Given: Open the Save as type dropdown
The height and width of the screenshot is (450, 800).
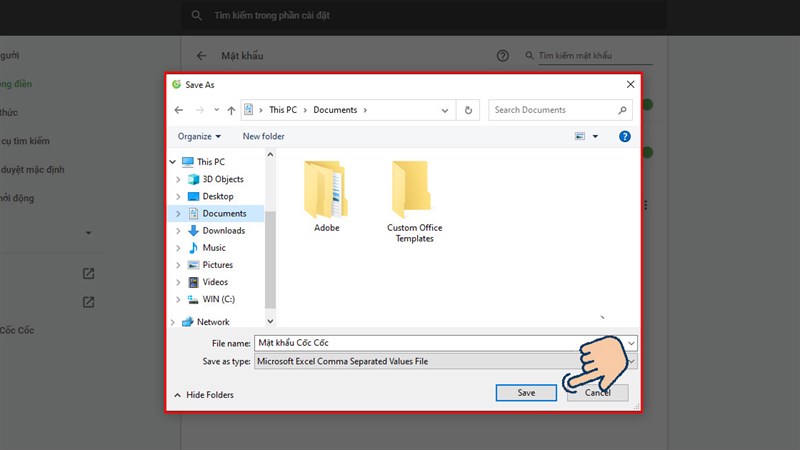Looking at the screenshot, I should pyautogui.click(x=445, y=361).
